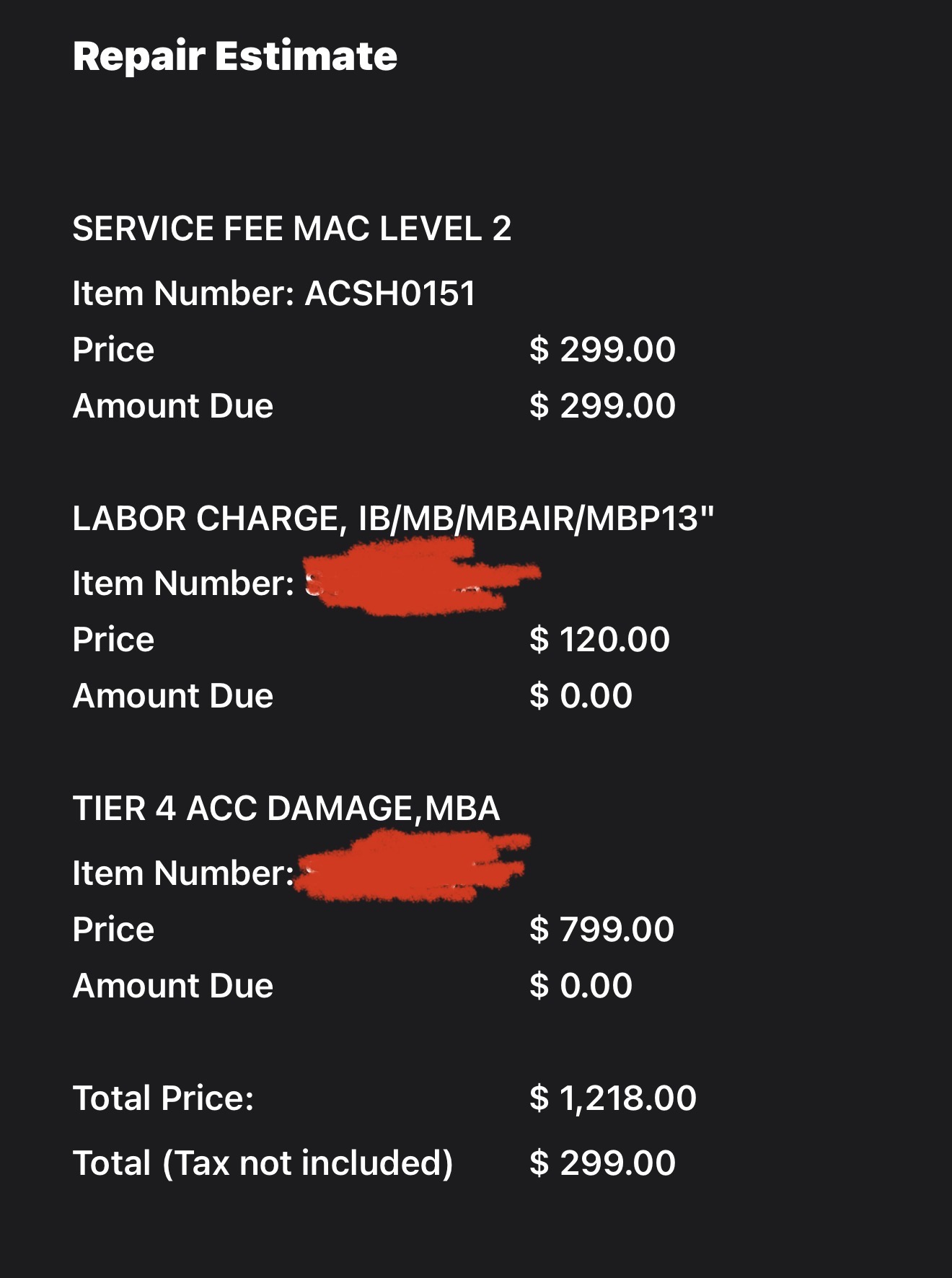Select the $120.00 labor price

[599, 640]
